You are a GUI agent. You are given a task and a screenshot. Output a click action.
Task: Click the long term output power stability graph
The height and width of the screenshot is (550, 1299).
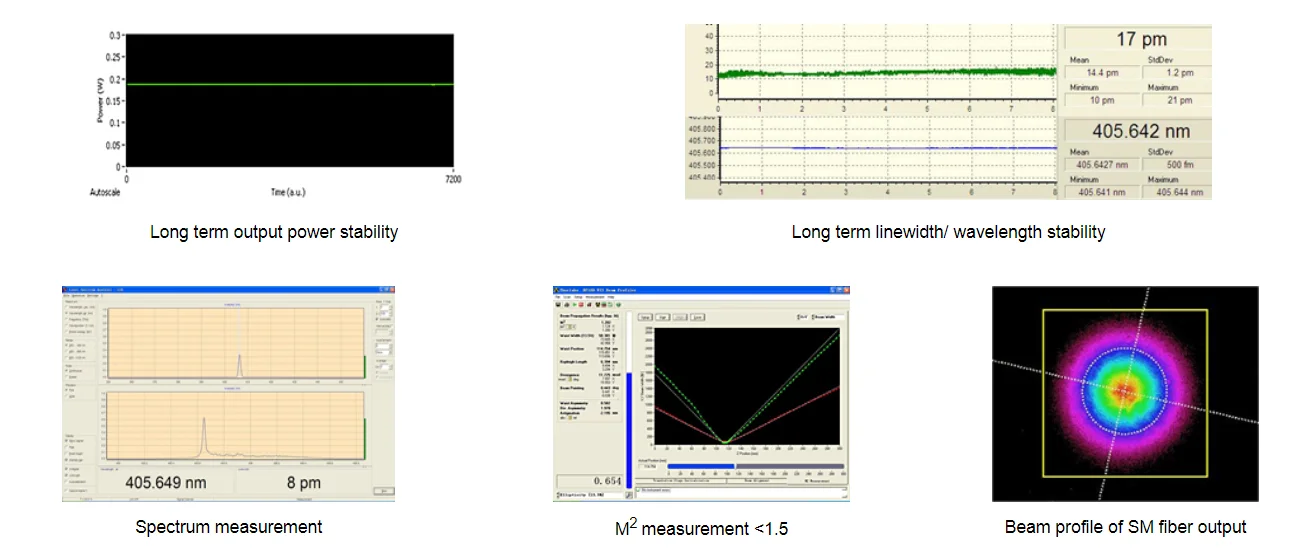click(x=288, y=100)
